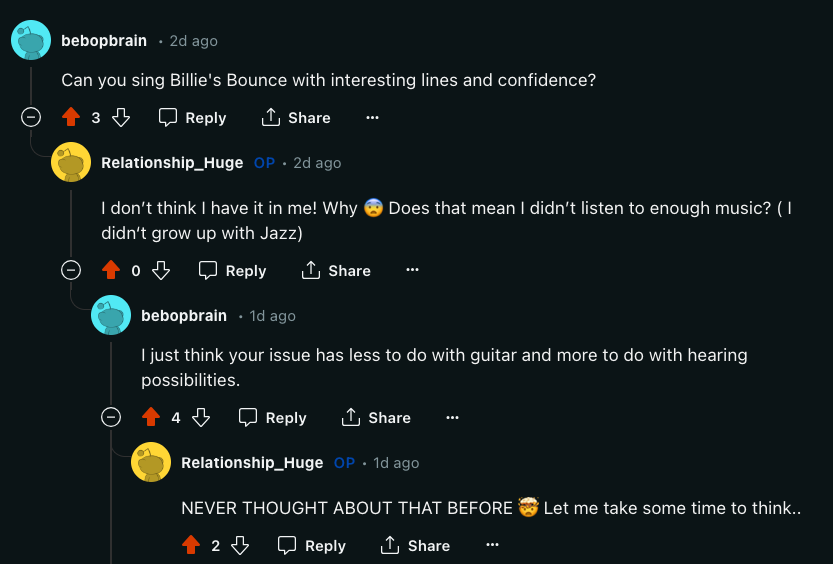Upvote the "NEVER THOUGHT ABOUT THAT BEFORE" reply
The image size is (833, 564).
(x=190, y=546)
